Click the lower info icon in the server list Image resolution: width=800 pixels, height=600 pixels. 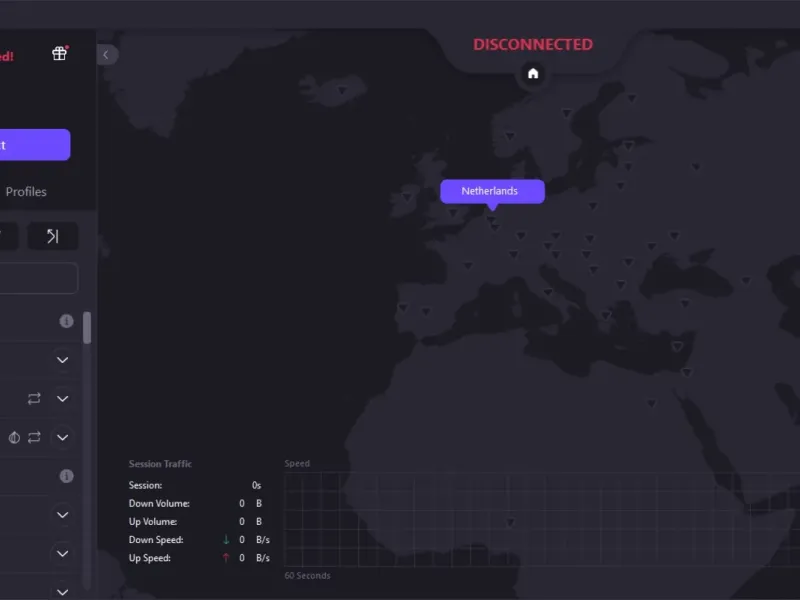point(66,476)
